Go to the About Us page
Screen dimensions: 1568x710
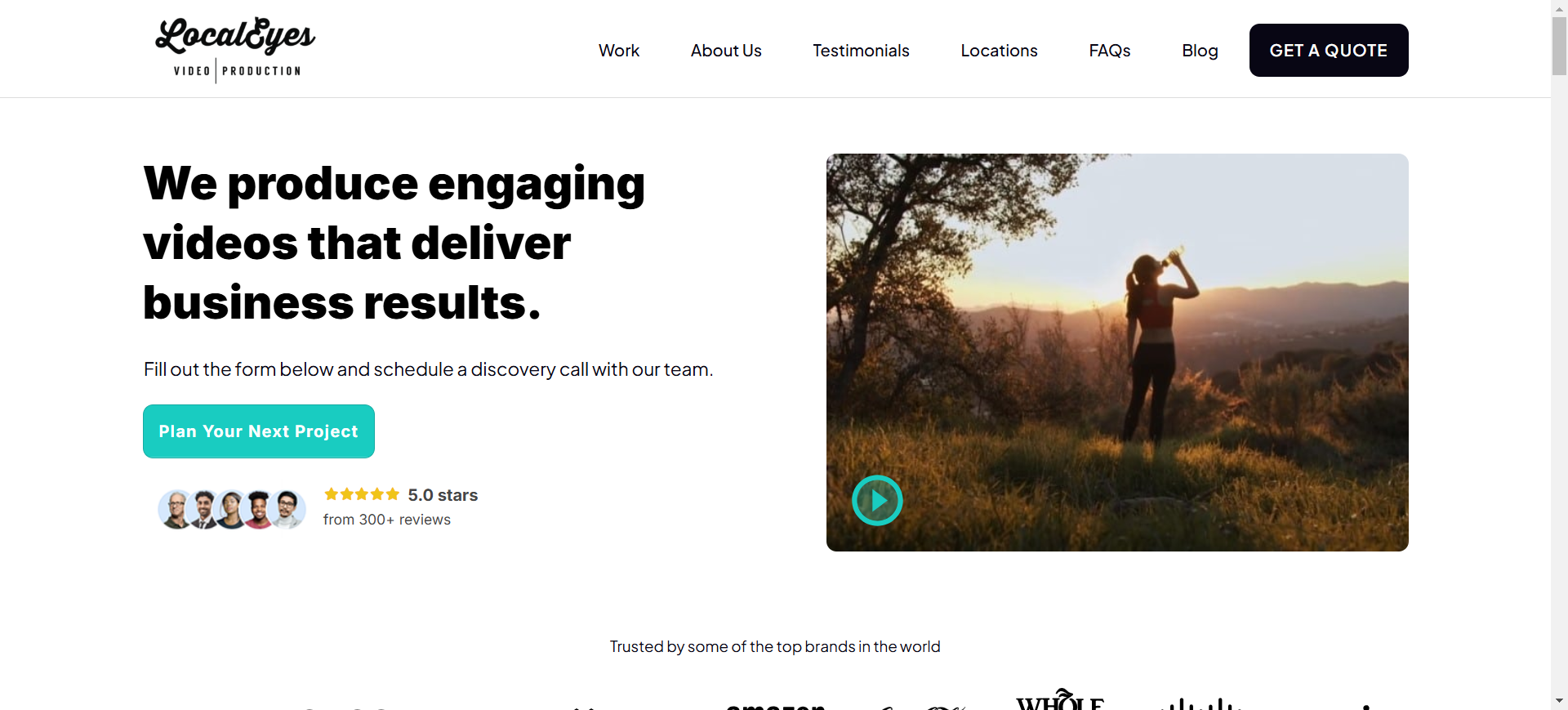pos(726,51)
